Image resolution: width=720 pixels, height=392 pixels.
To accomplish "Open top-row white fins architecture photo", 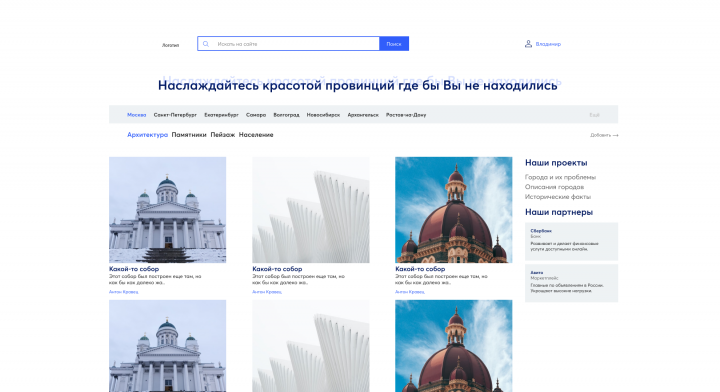I will [311, 210].
